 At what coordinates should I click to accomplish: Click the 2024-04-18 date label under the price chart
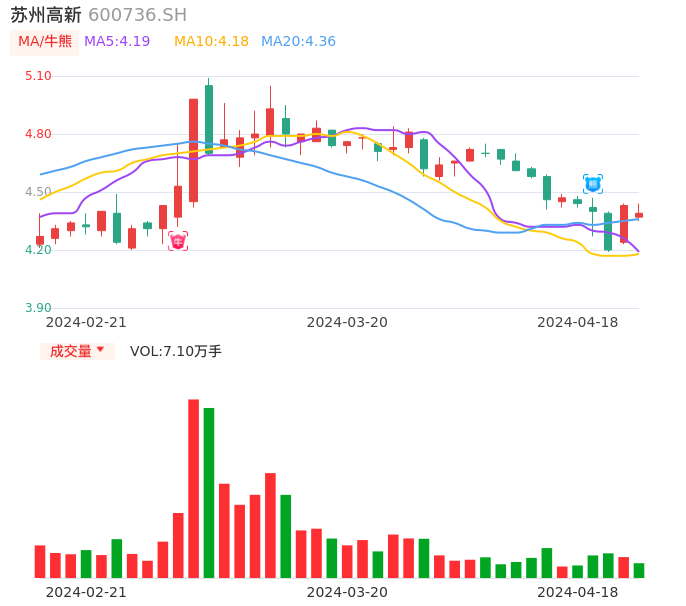577,322
